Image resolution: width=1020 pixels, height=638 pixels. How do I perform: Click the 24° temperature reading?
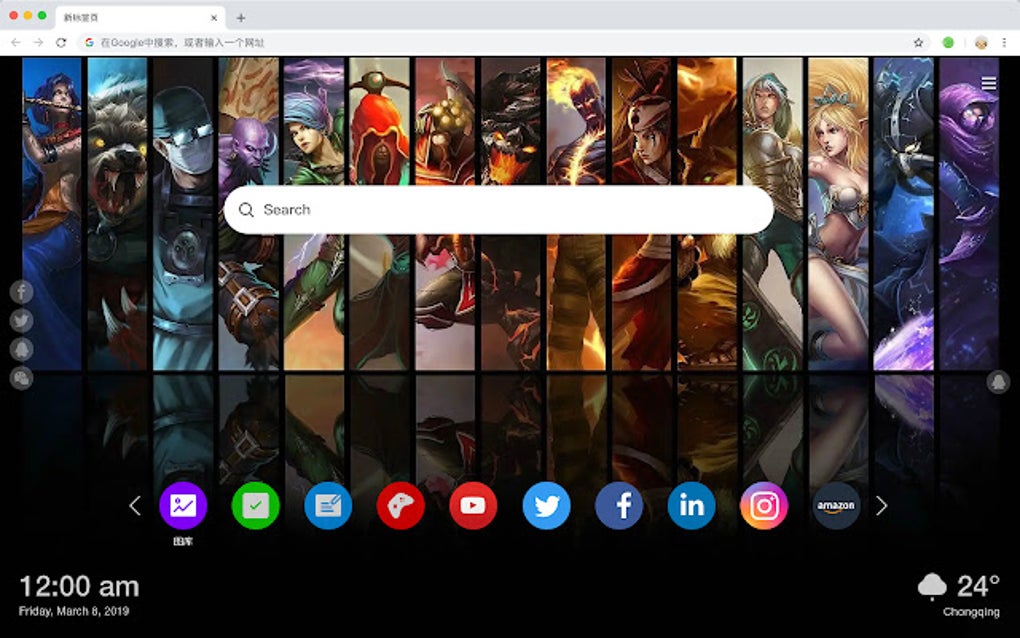pos(978,586)
